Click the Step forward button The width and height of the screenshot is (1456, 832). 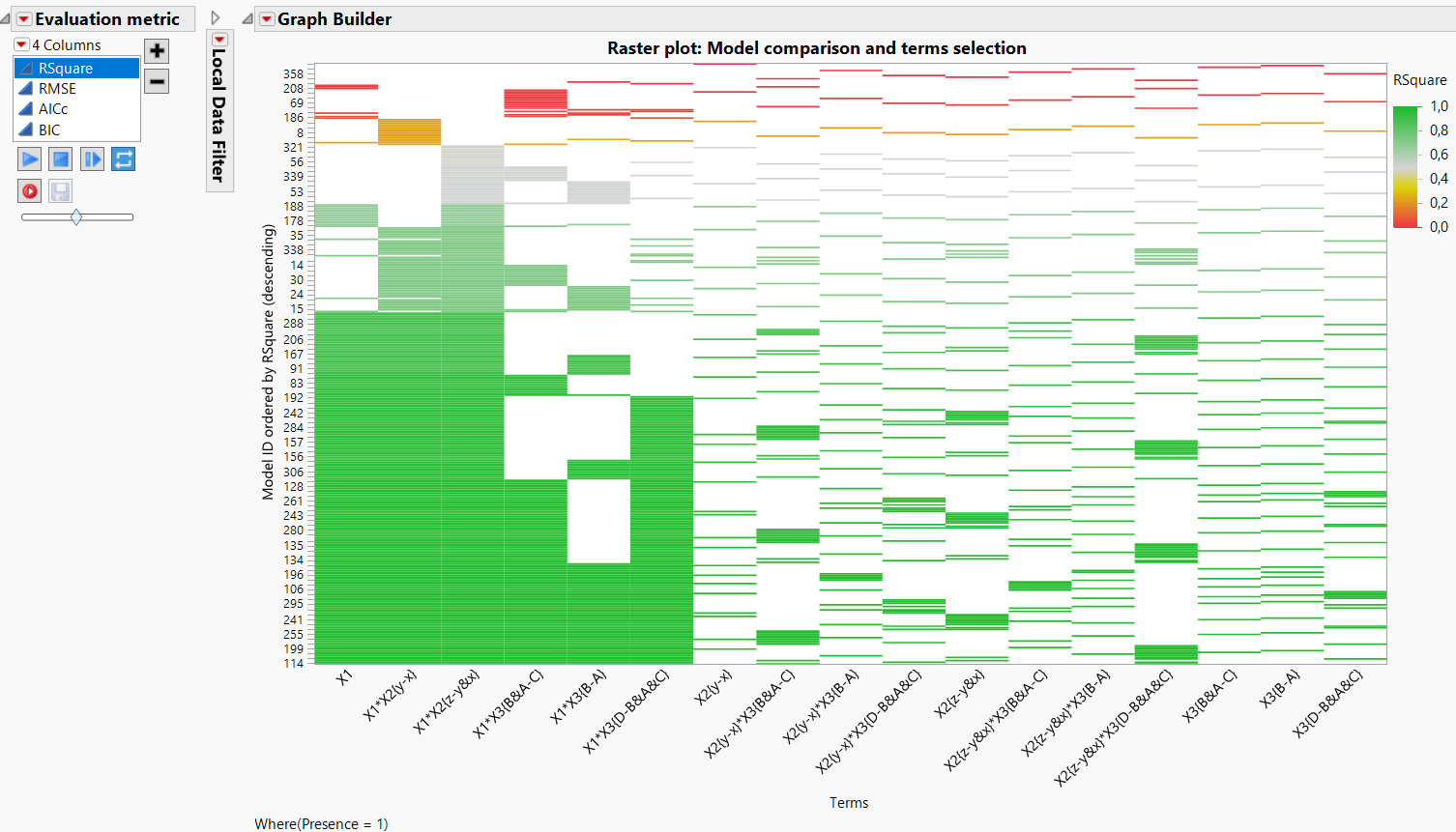pos(91,158)
